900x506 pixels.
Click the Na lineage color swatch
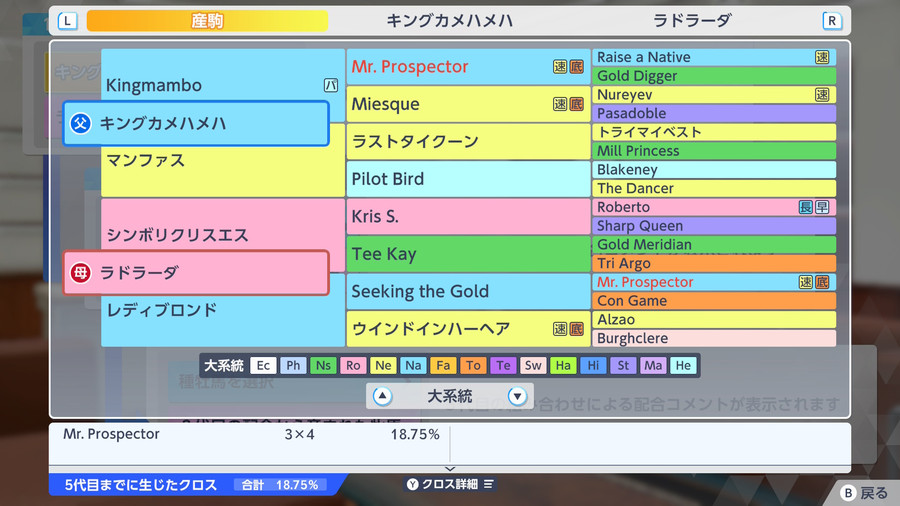tap(413, 365)
